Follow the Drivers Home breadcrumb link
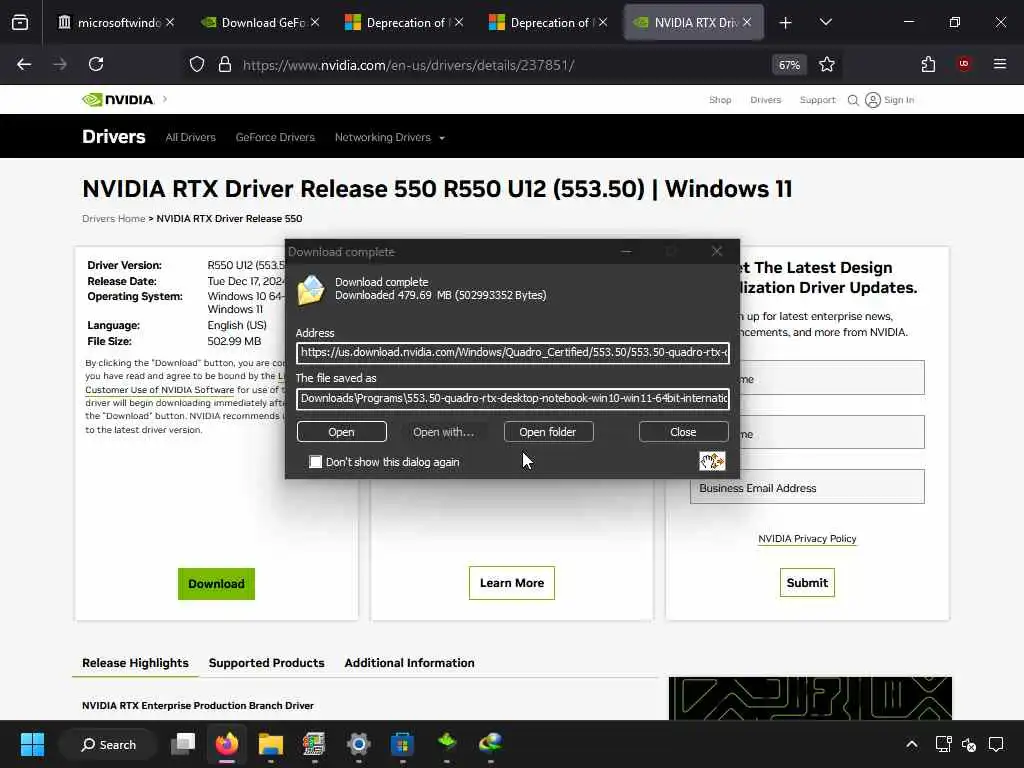This screenshot has height=768, width=1024. coord(114,219)
